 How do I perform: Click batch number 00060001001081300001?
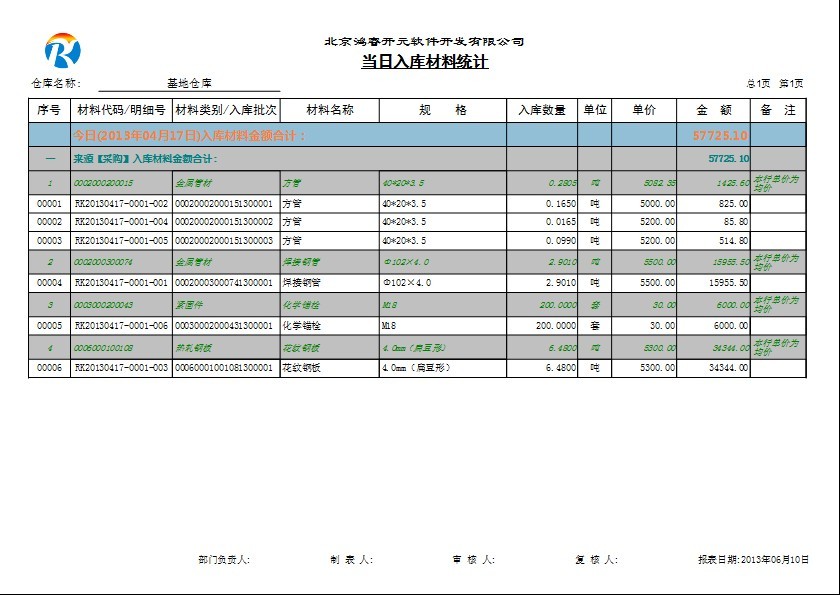pos(224,368)
